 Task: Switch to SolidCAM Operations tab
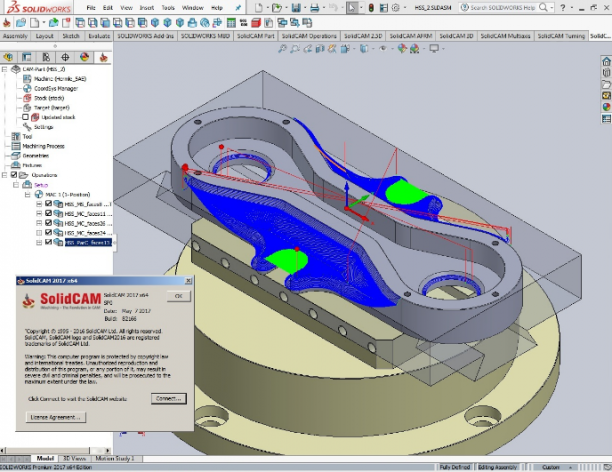(309, 36)
